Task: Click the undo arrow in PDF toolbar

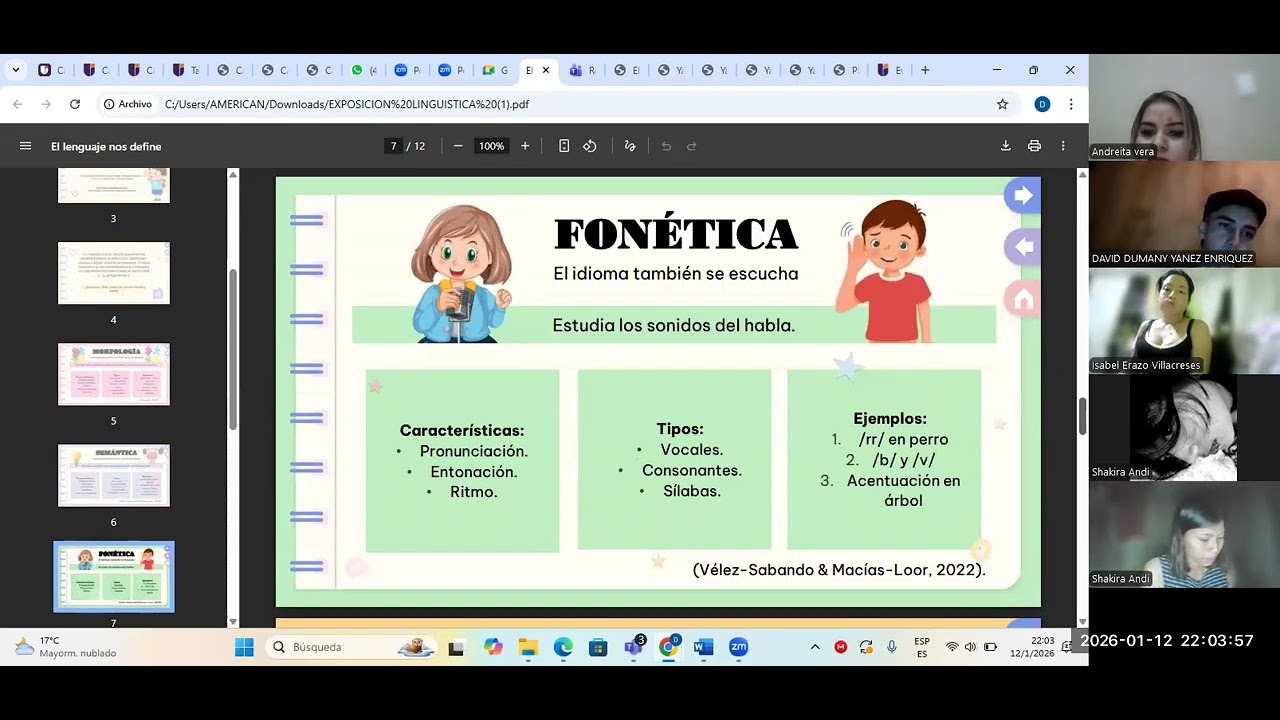Action: (x=666, y=146)
